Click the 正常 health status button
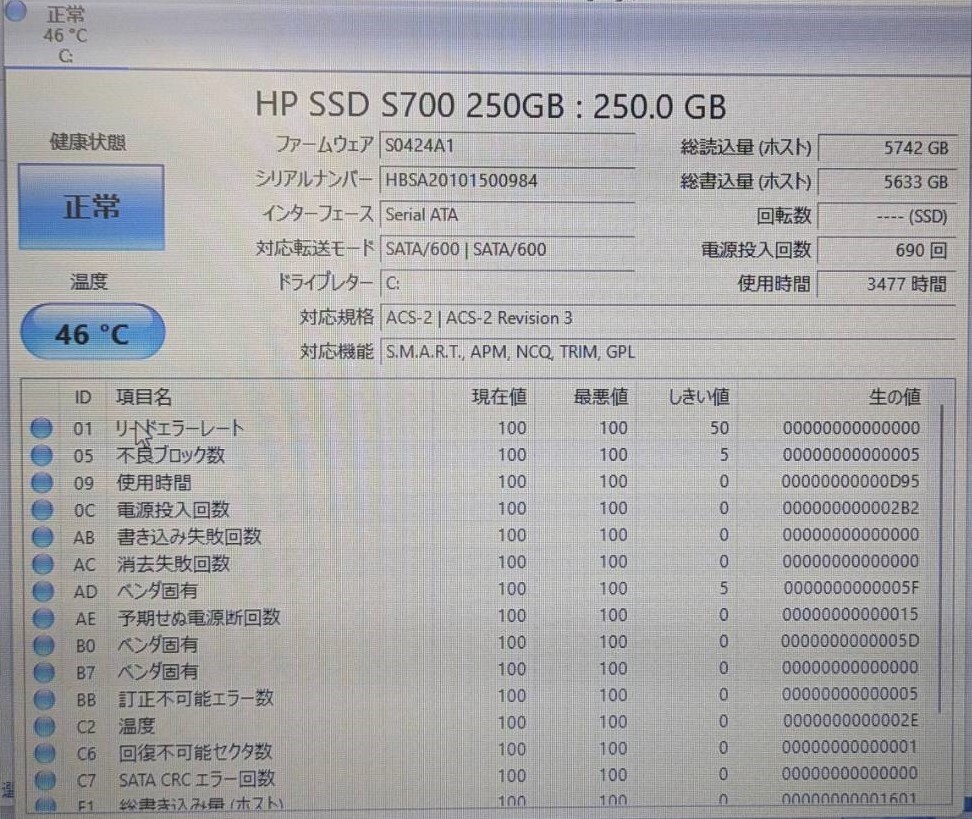 coord(91,207)
